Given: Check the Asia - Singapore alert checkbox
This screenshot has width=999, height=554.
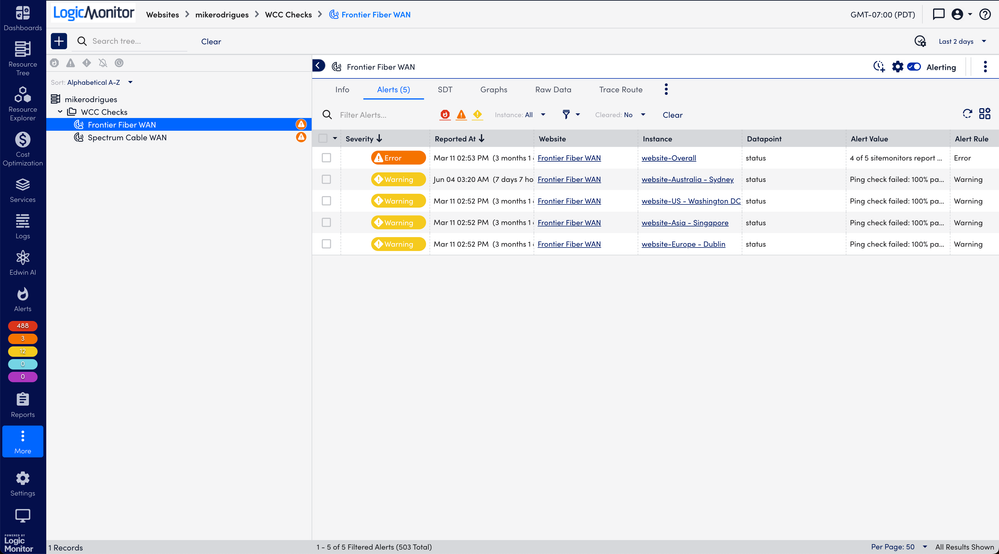Looking at the screenshot, I should pyautogui.click(x=326, y=223).
